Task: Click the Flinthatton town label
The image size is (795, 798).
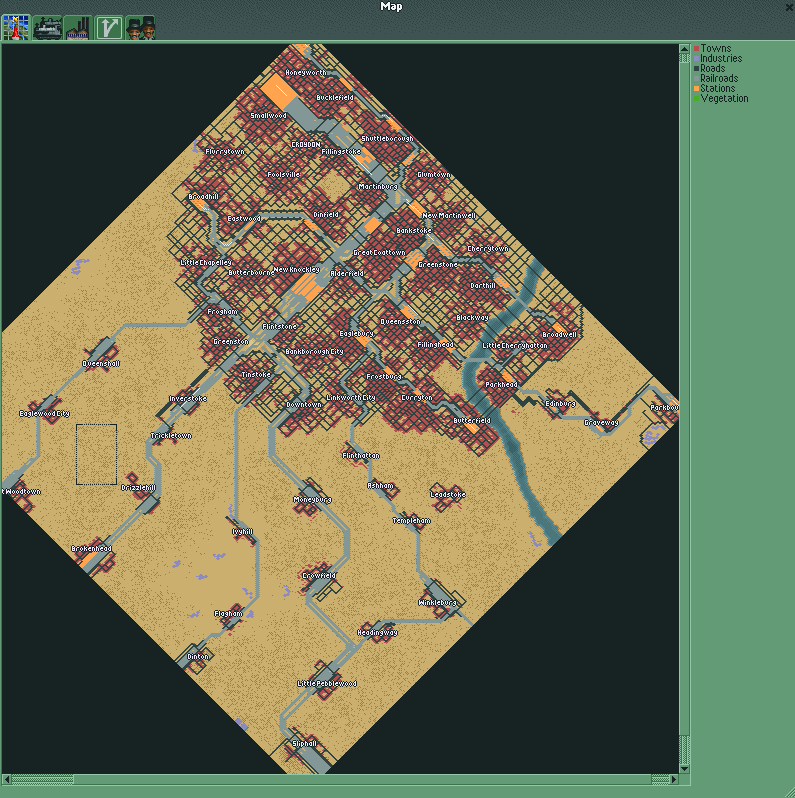Action: pos(361,456)
